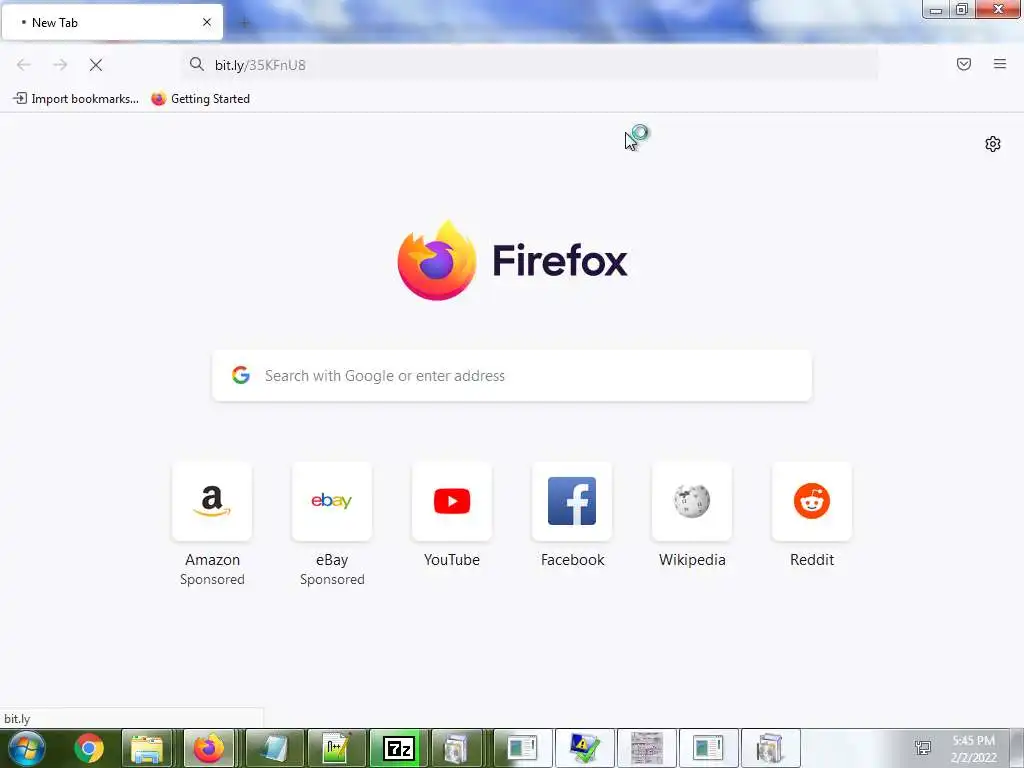The height and width of the screenshot is (768, 1024).
Task: Go forward using the forward arrow
Action: click(x=60, y=65)
